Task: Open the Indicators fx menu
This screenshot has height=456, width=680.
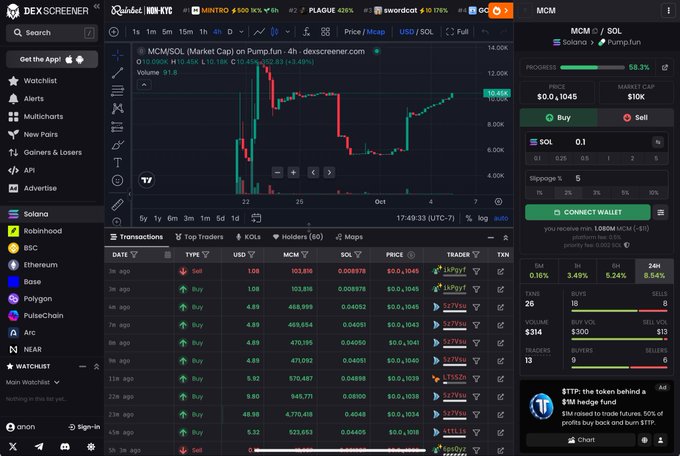Action: (x=306, y=32)
